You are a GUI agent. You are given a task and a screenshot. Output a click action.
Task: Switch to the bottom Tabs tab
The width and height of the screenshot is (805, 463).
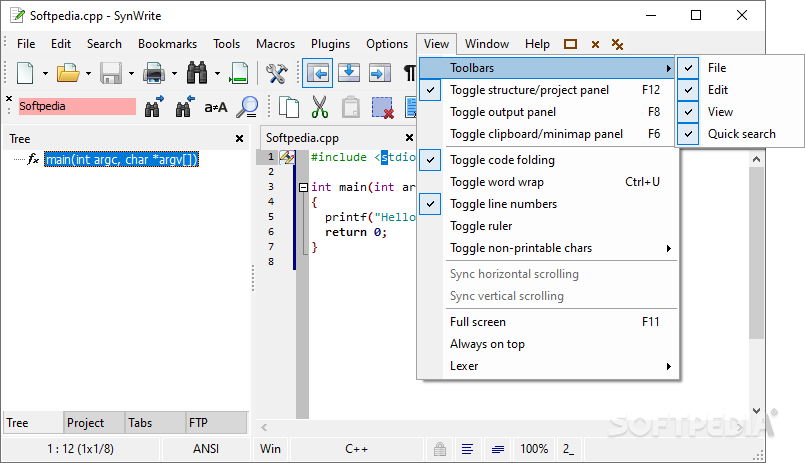click(155, 423)
